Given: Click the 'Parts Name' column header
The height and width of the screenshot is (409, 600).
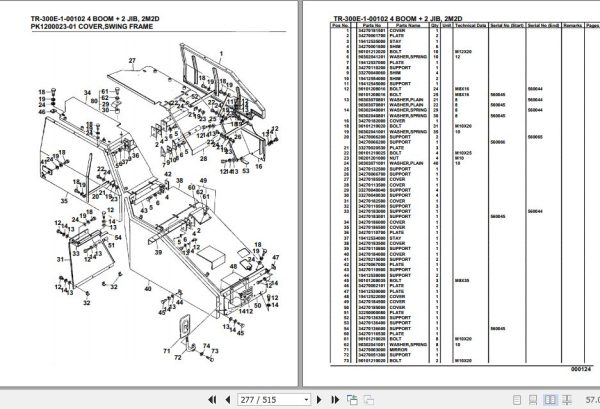Looking at the screenshot, I should (x=408, y=25).
